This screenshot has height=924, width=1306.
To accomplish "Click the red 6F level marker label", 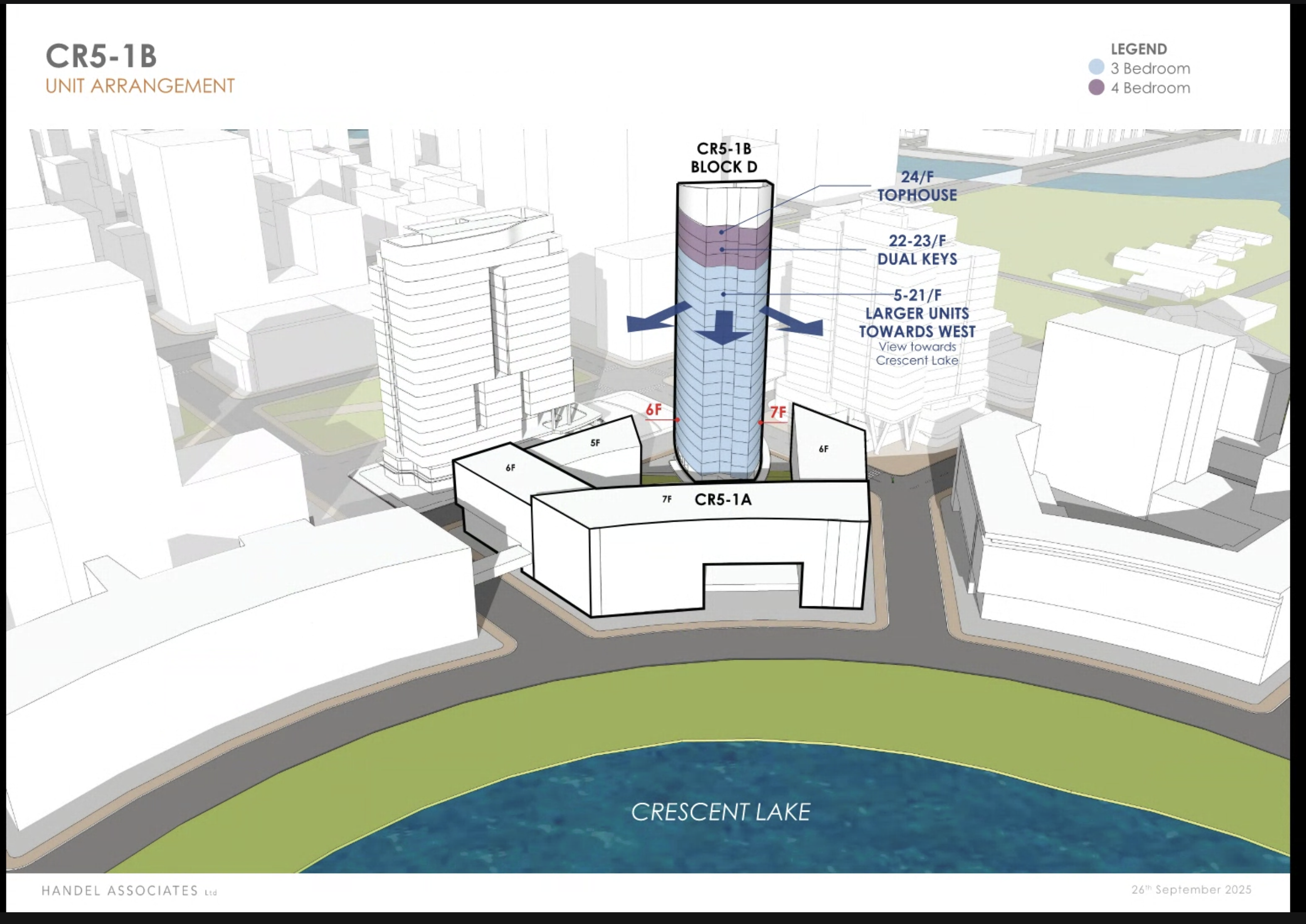I will tap(654, 410).
